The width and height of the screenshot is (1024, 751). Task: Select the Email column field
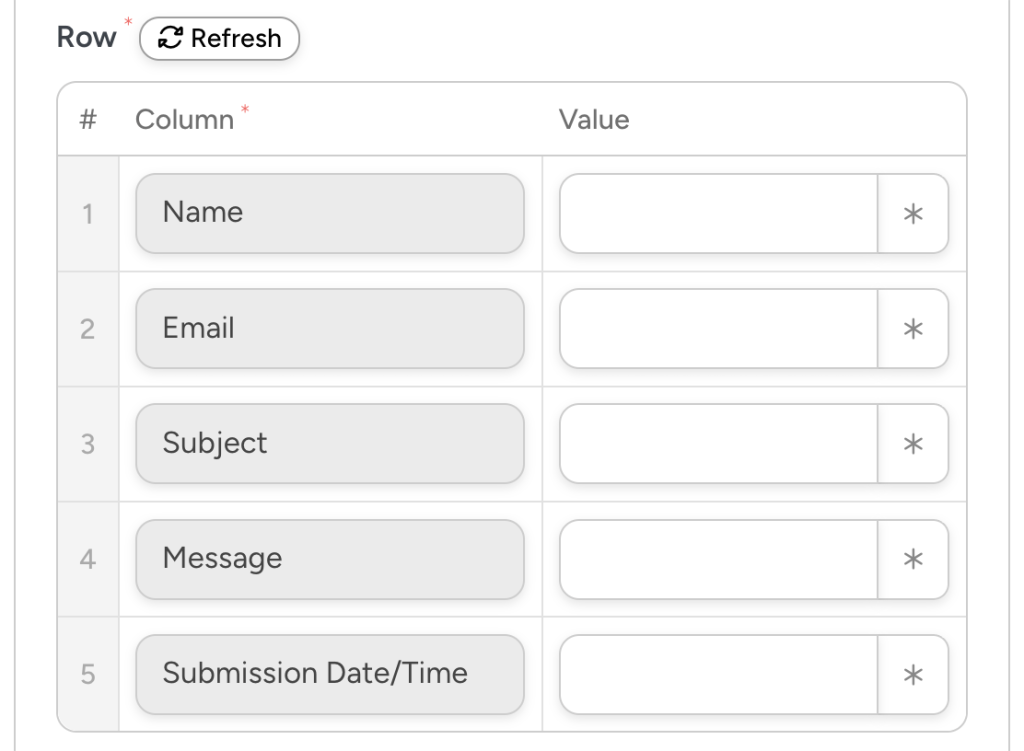pyautogui.click(x=330, y=328)
